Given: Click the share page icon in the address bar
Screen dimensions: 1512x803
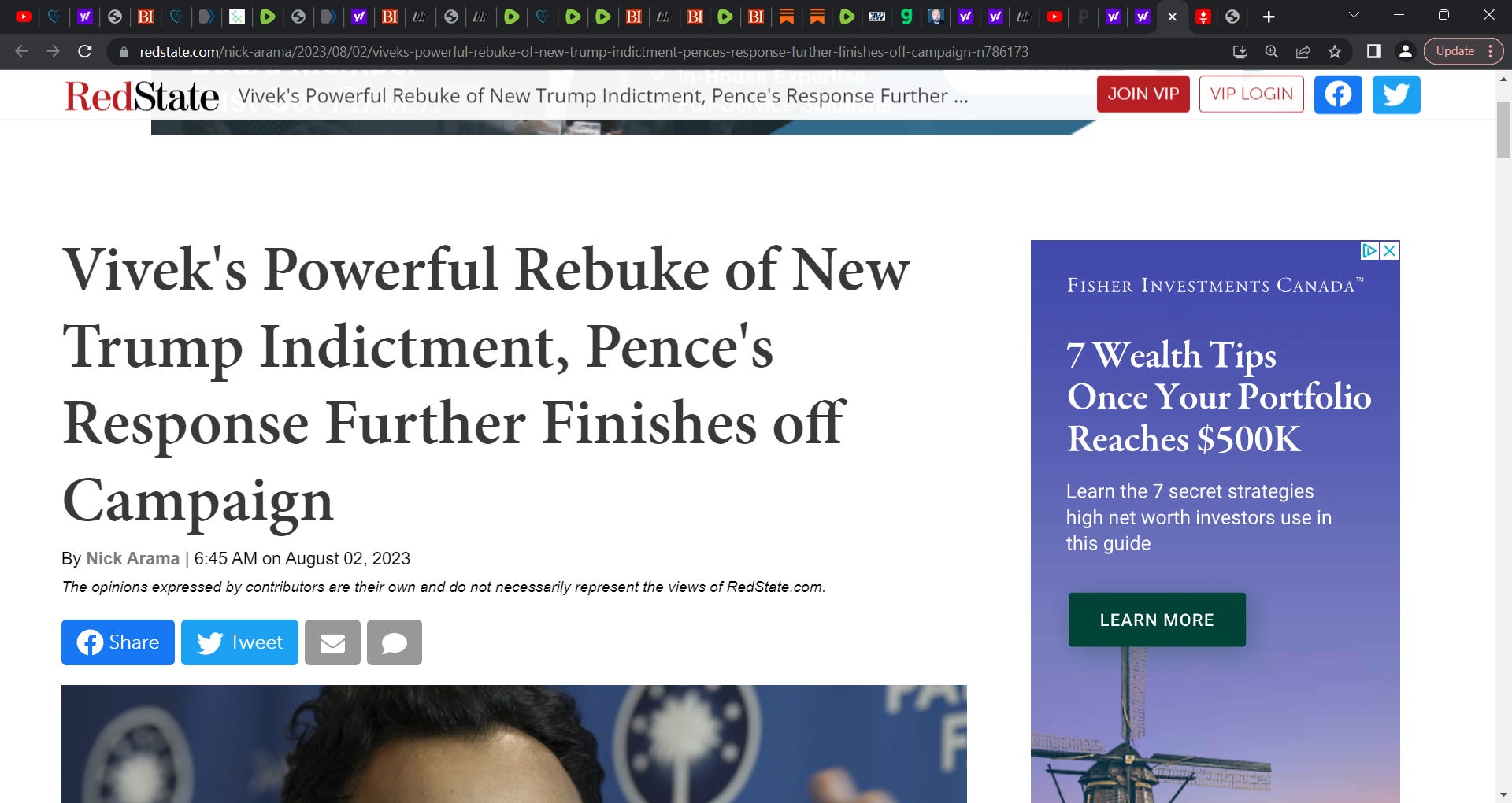Looking at the screenshot, I should click(x=1303, y=51).
